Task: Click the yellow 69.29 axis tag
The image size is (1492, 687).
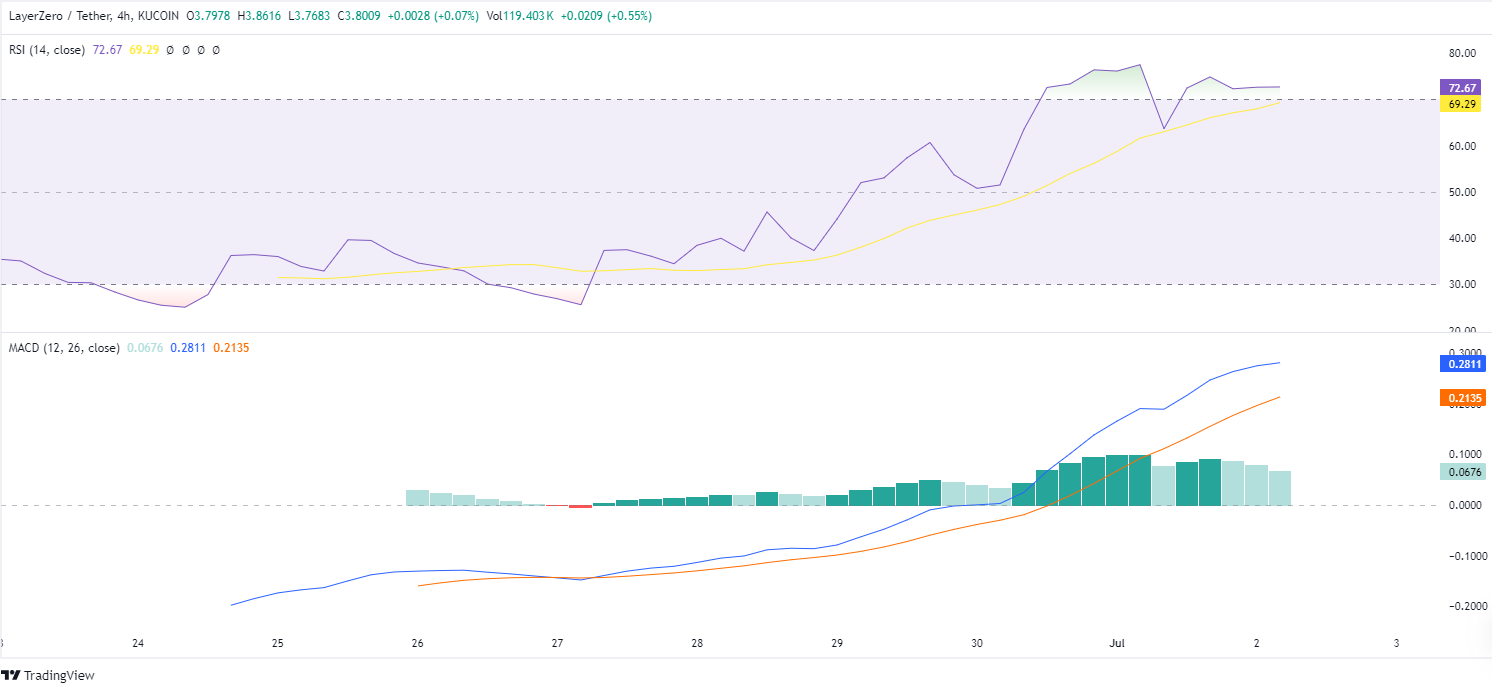Action: point(1462,104)
